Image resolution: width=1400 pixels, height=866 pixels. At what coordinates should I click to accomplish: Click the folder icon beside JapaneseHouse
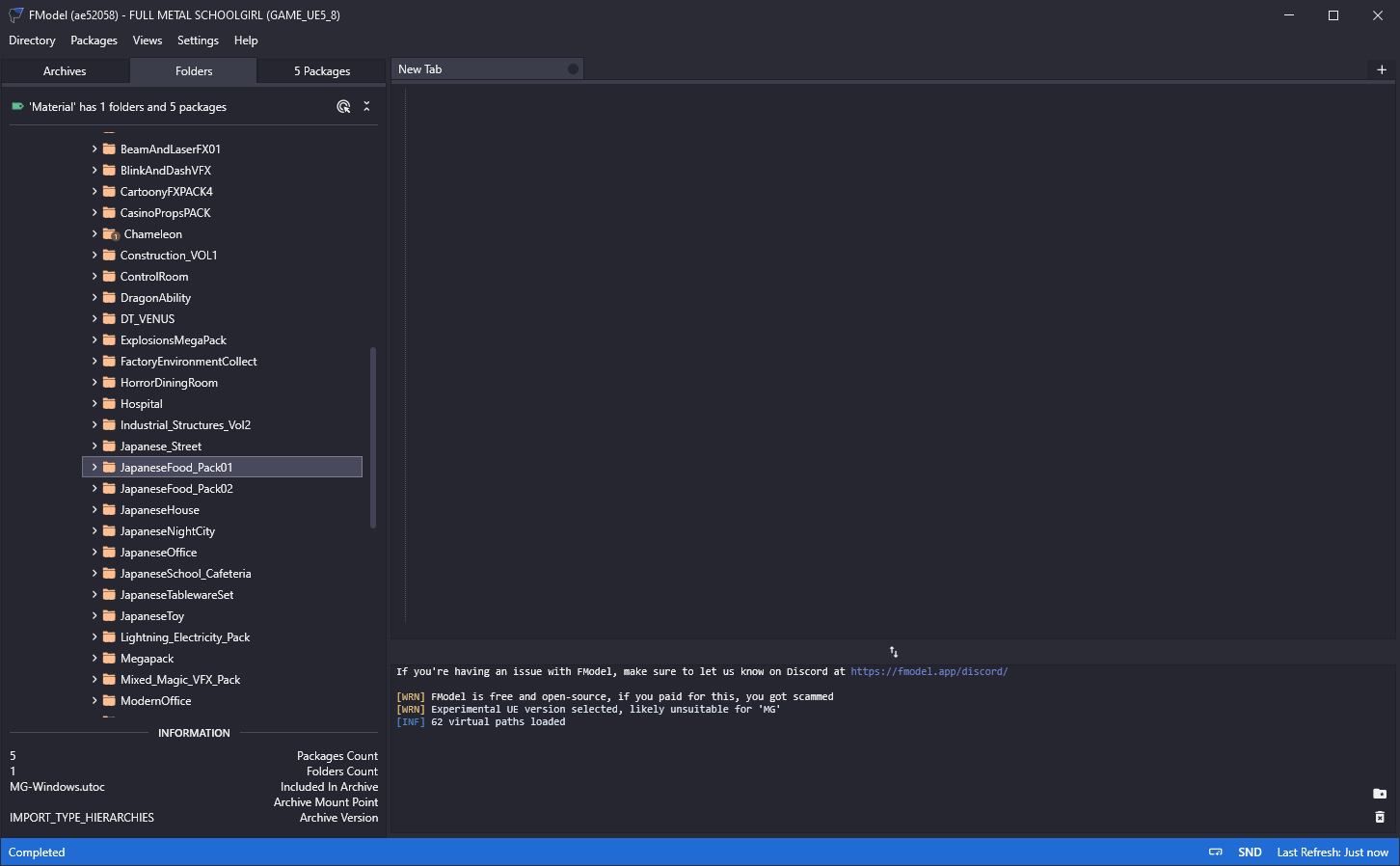point(110,510)
